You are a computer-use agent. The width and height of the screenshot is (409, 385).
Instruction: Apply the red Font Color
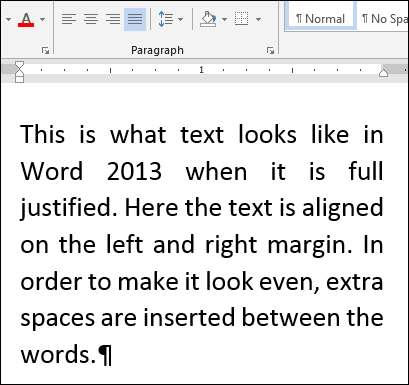point(26,19)
